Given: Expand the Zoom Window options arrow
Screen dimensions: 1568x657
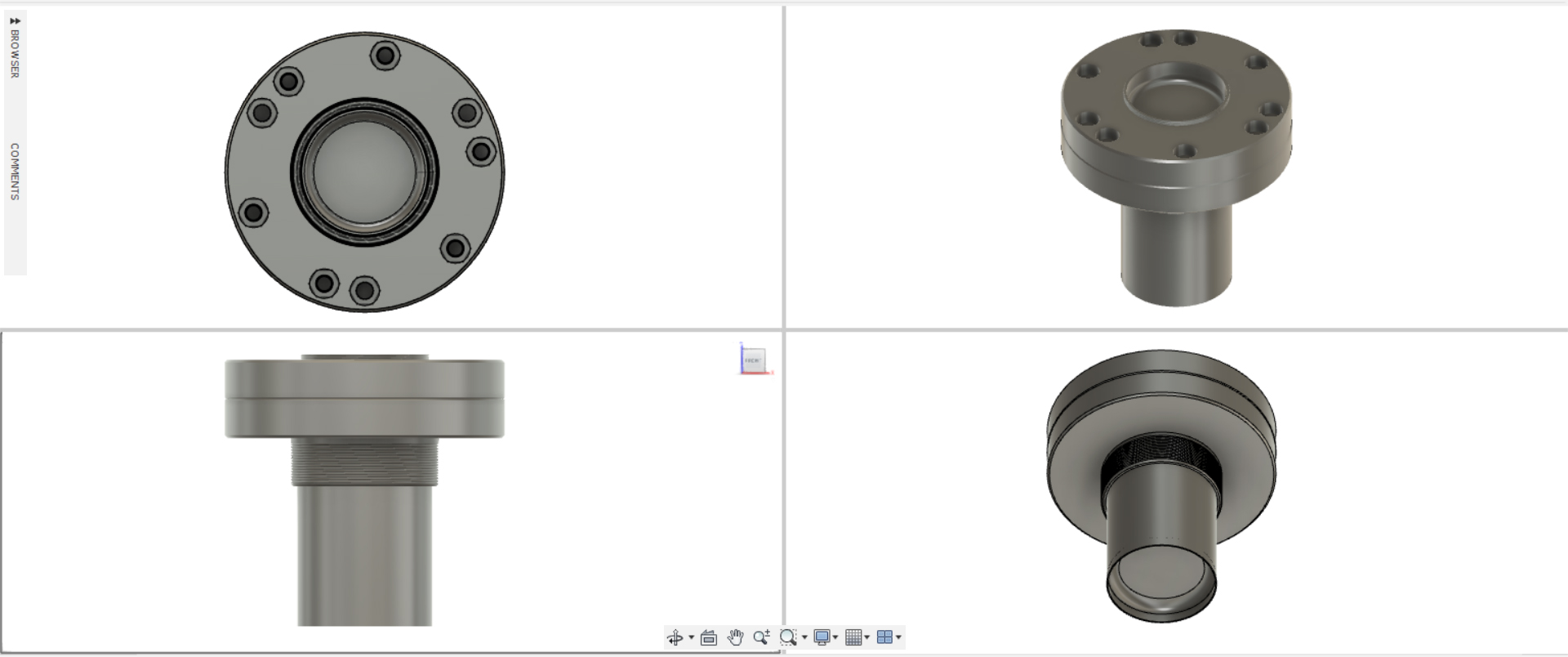Looking at the screenshot, I should point(804,637).
